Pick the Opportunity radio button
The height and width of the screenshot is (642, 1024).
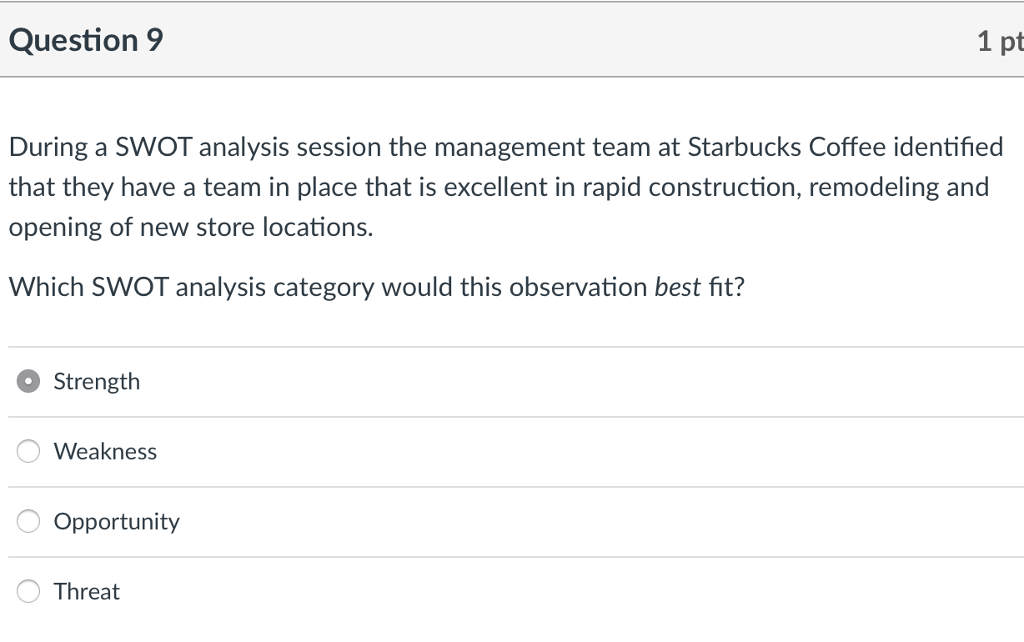[x=31, y=522]
